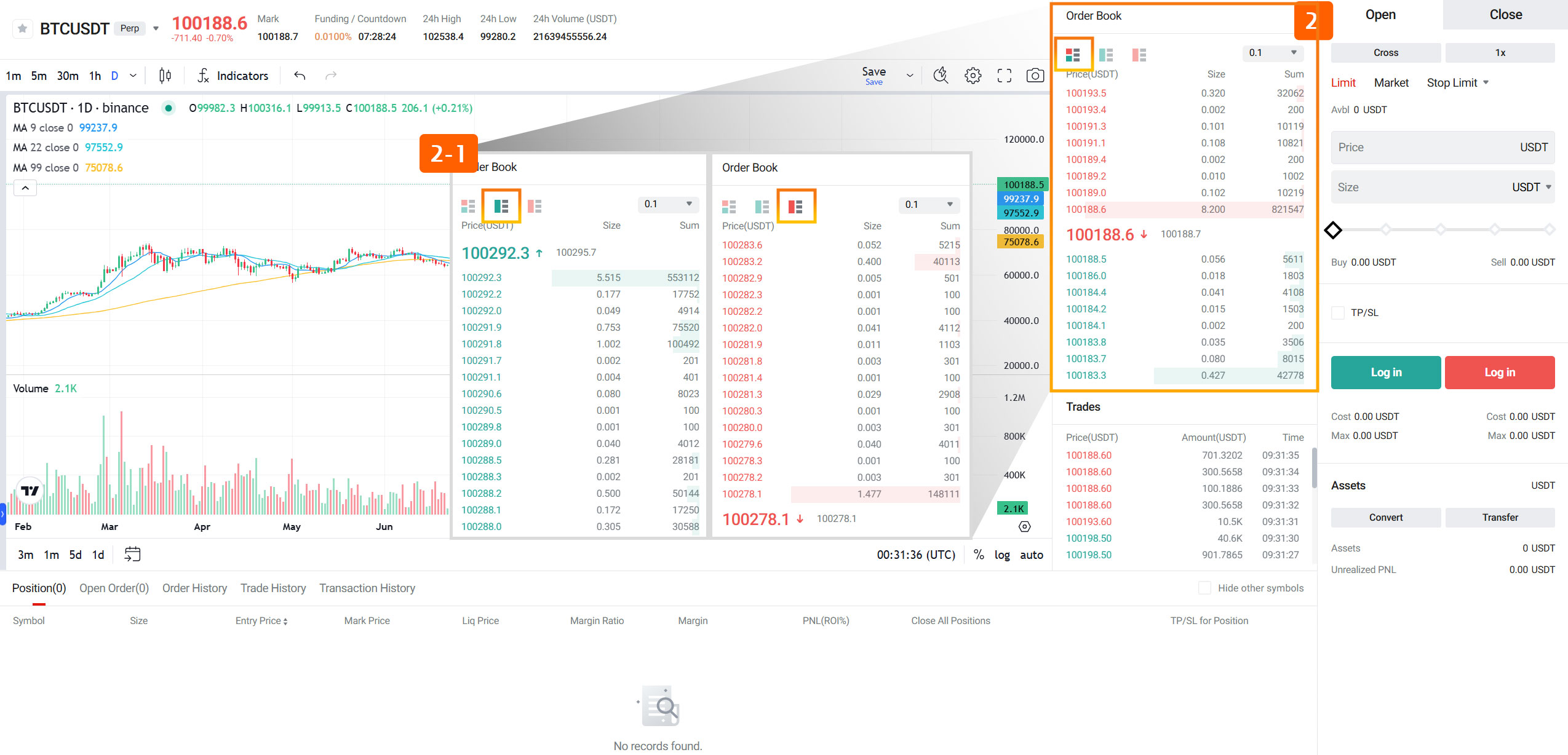Click the Trades list scrollbar
This screenshot has height=755, width=1568.
pyautogui.click(x=1314, y=467)
